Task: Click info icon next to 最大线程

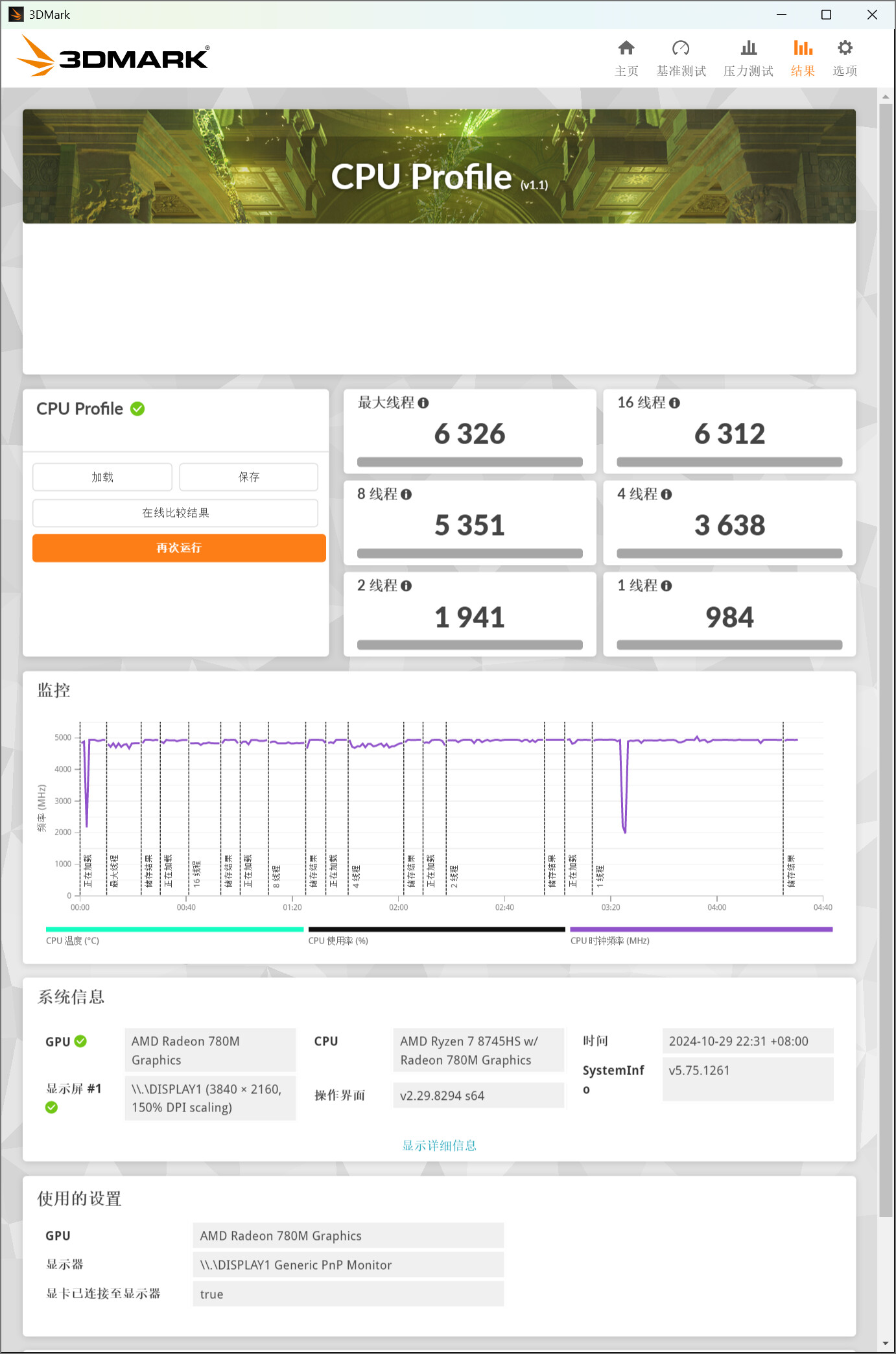Action: click(x=423, y=403)
